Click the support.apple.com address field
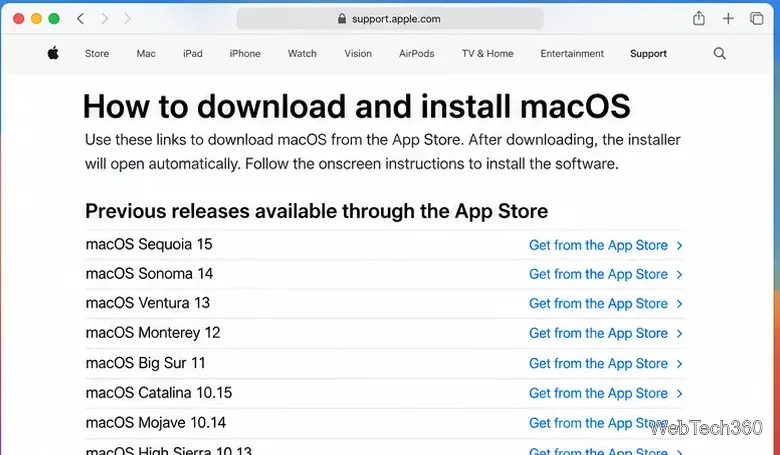The image size is (780, 455). (390, 19)
